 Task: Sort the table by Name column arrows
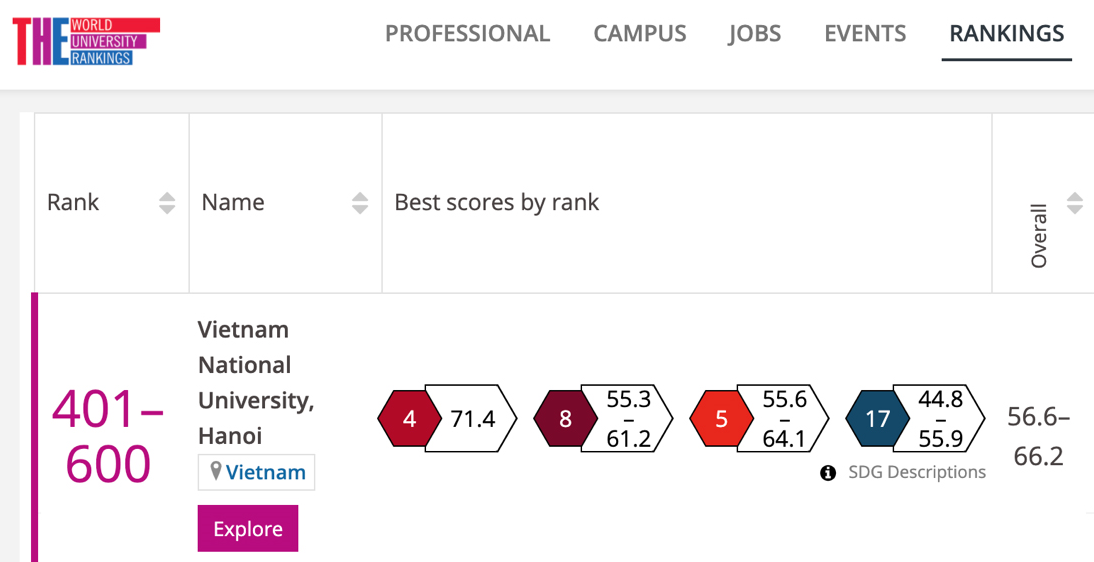click(x=360, y=203)
